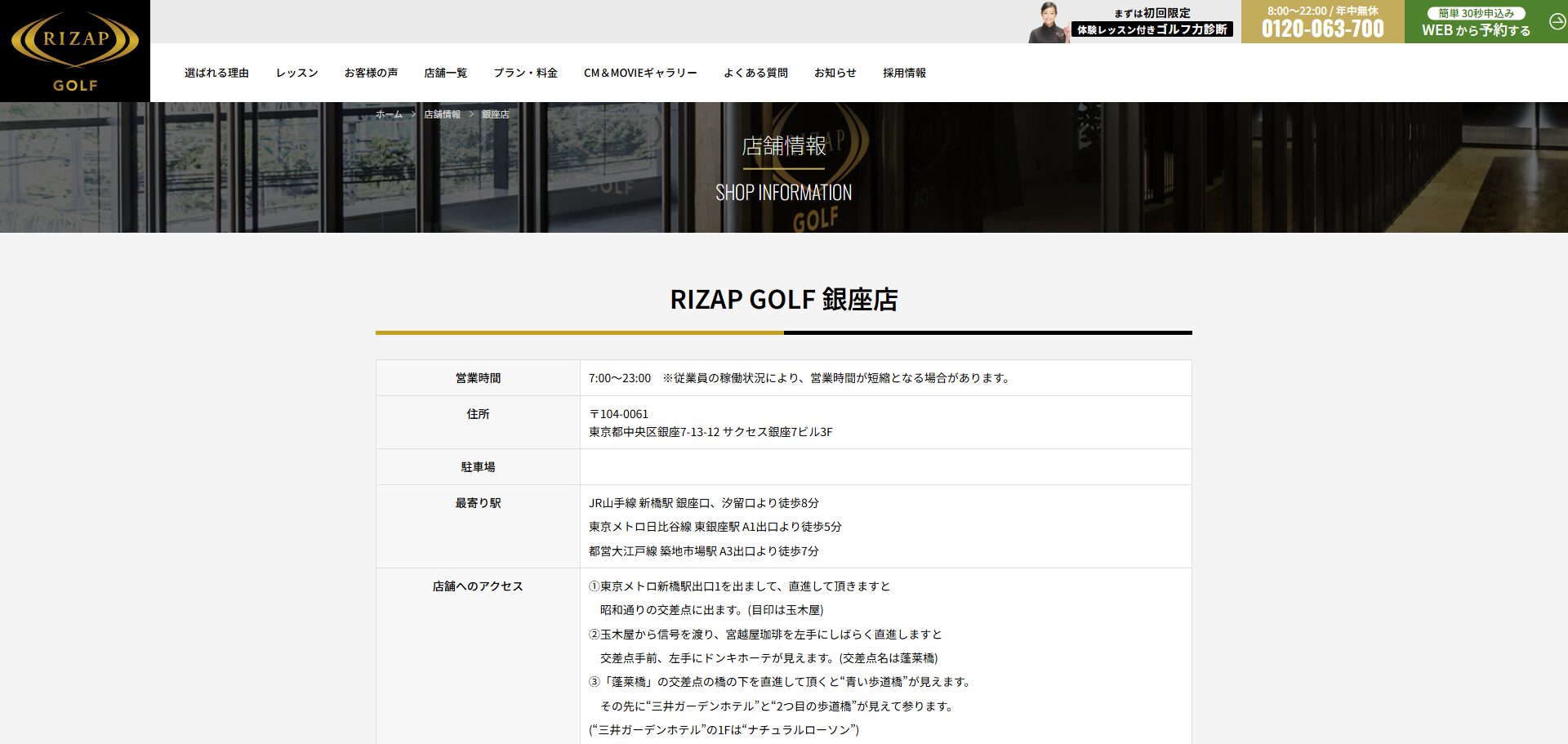Screen dimensions: 1568x744
Task: Click access step ① 東京メトロ新橋駅出口1 text
Action: (739, 586)
